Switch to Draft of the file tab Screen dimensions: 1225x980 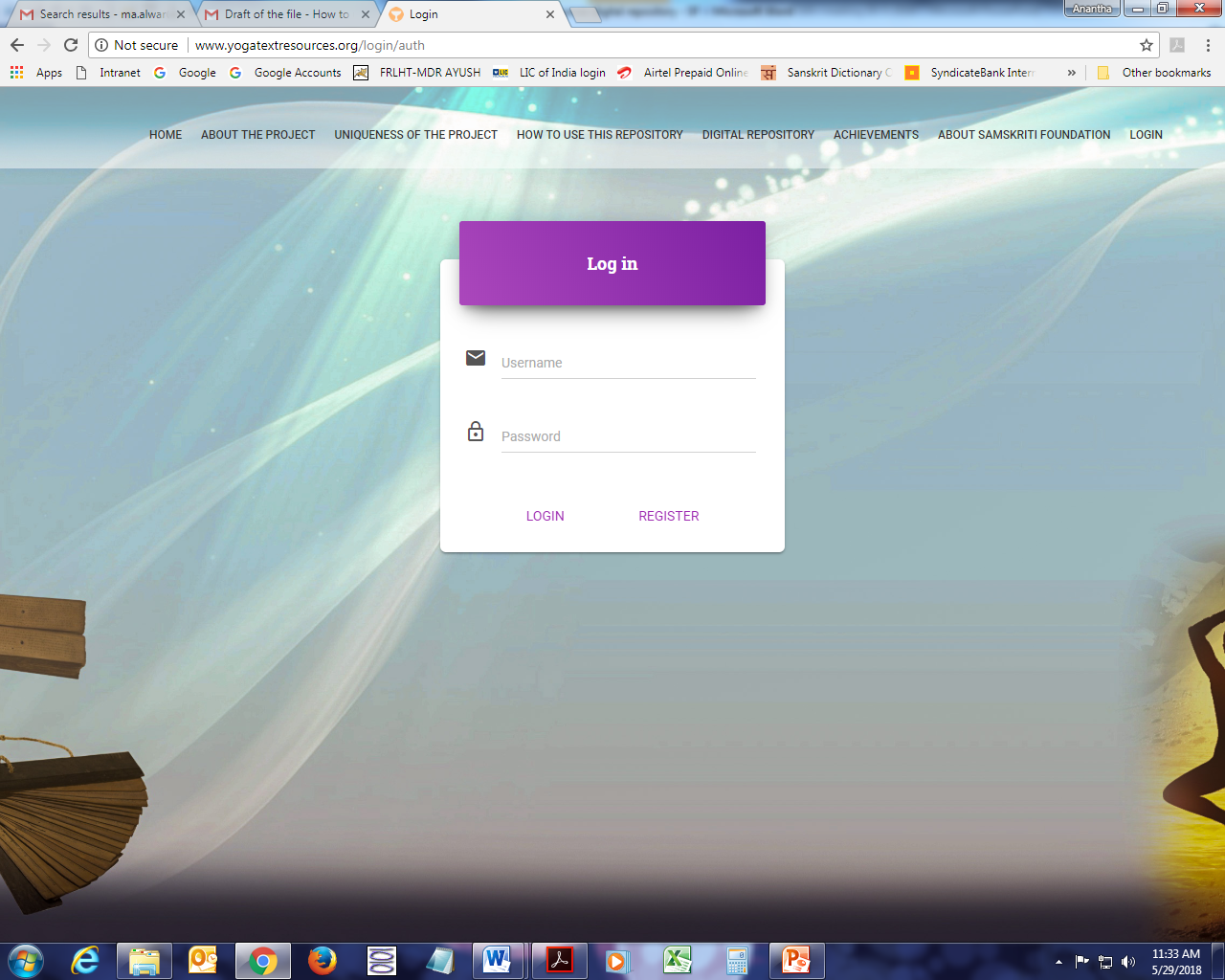click(x=285, y=14)
